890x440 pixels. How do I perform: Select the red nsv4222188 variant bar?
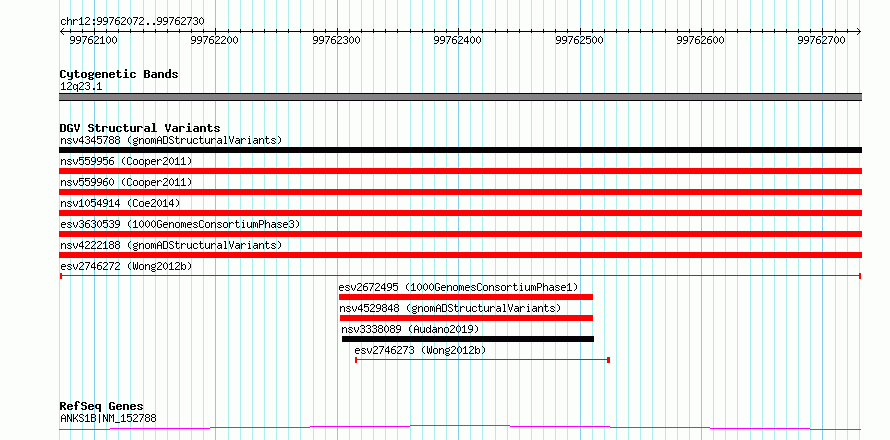[460, 255]
